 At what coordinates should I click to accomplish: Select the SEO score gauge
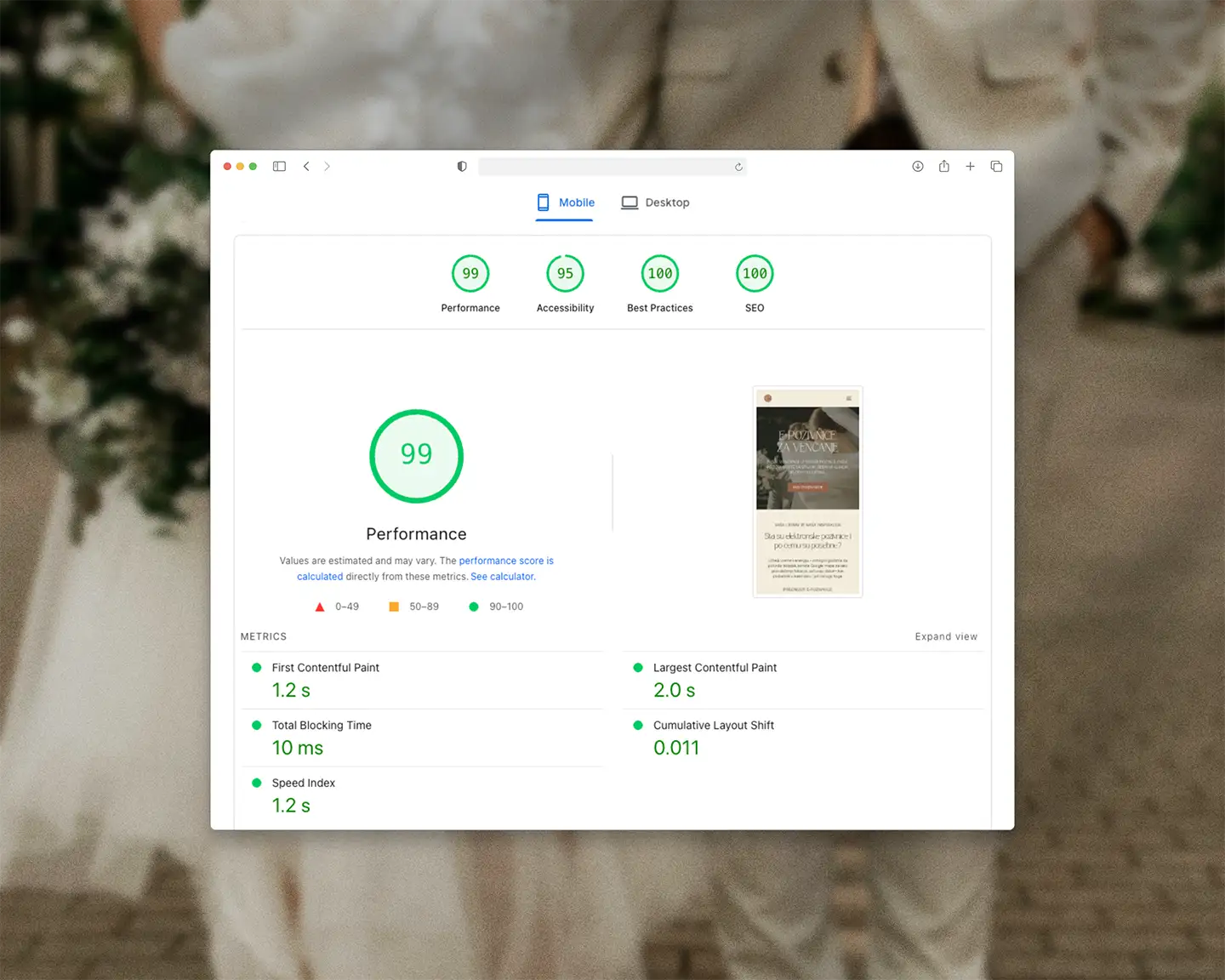click(755, 274)
